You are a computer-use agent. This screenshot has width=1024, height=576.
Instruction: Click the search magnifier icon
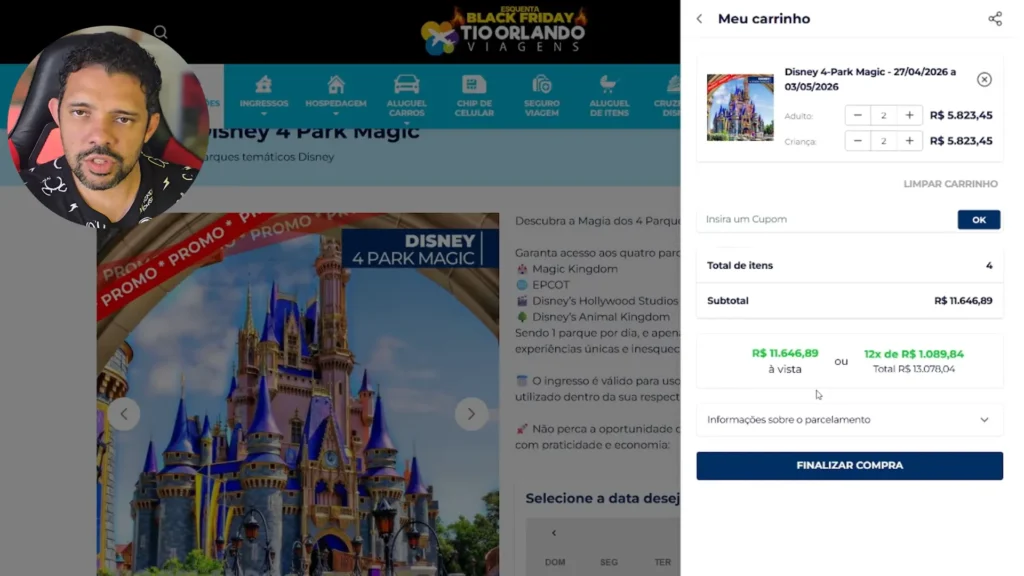(x=161, y=32)
